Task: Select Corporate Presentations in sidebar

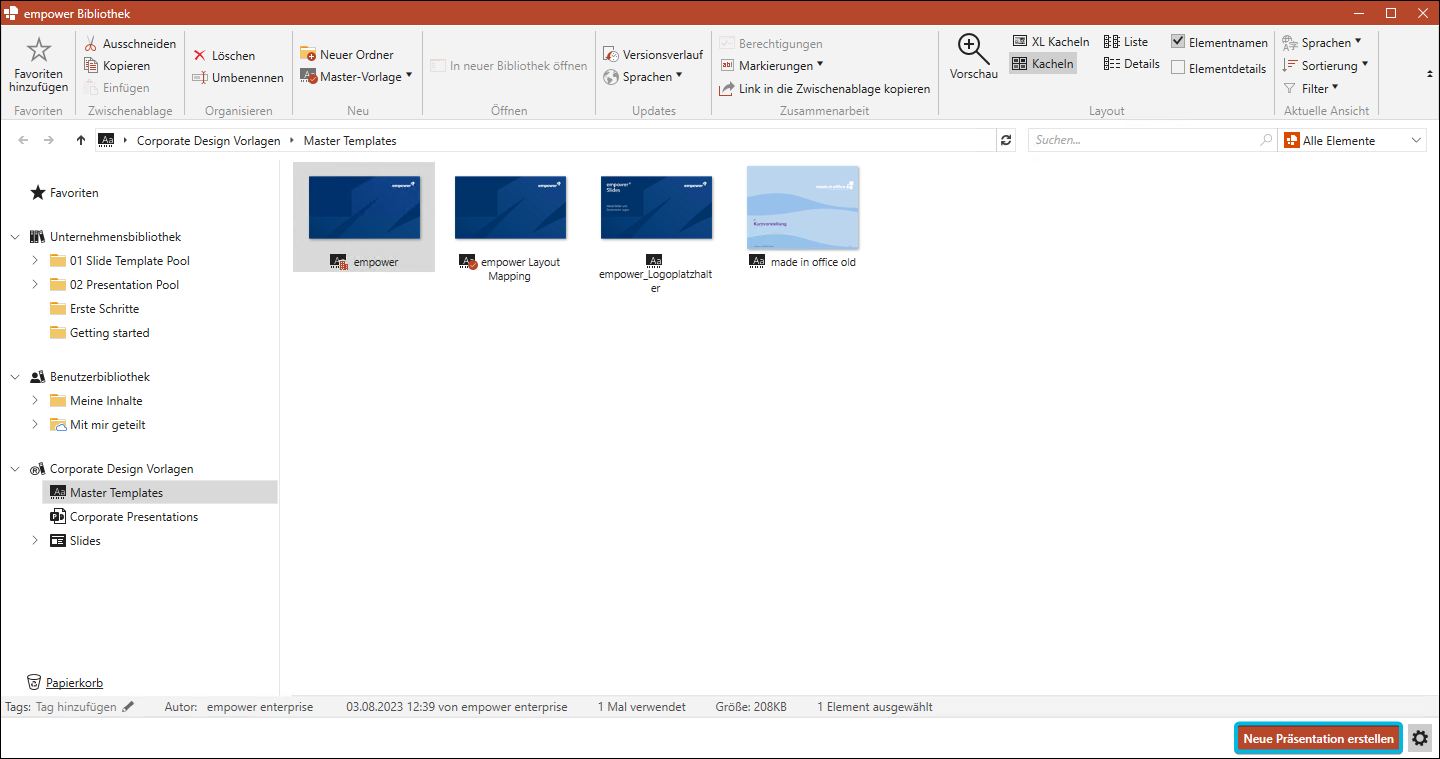Action: coord(124,517)
